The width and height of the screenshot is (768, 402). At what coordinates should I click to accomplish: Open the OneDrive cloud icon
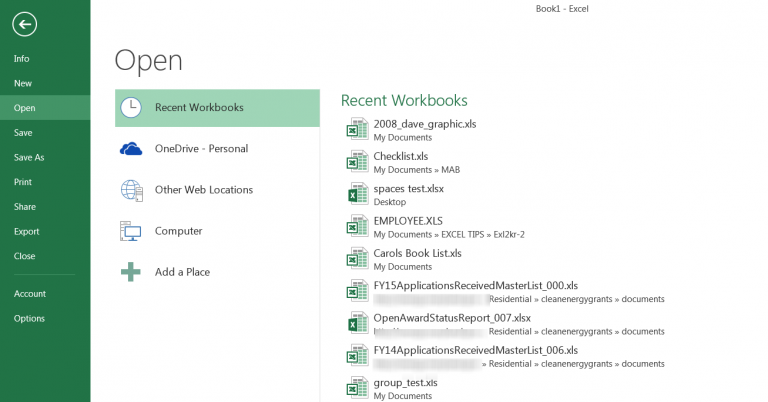point(131,149)
